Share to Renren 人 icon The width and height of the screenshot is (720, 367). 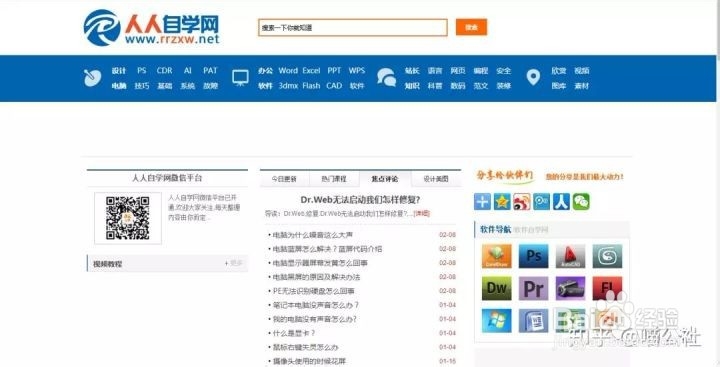pyautogui.click(x=561, y=202)
